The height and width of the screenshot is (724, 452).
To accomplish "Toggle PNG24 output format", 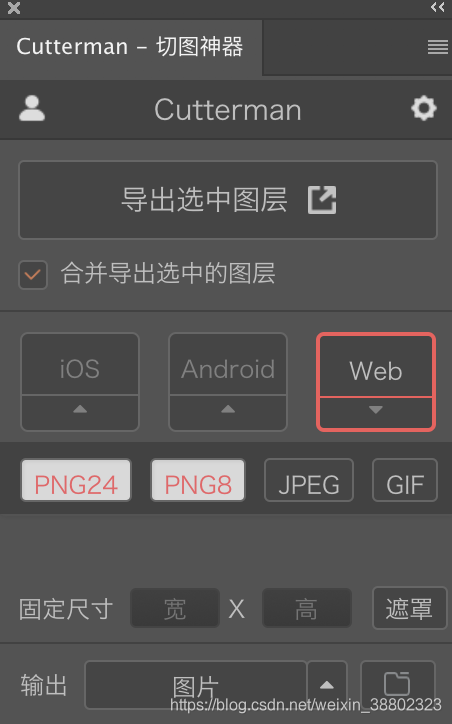I will [76, 480].
